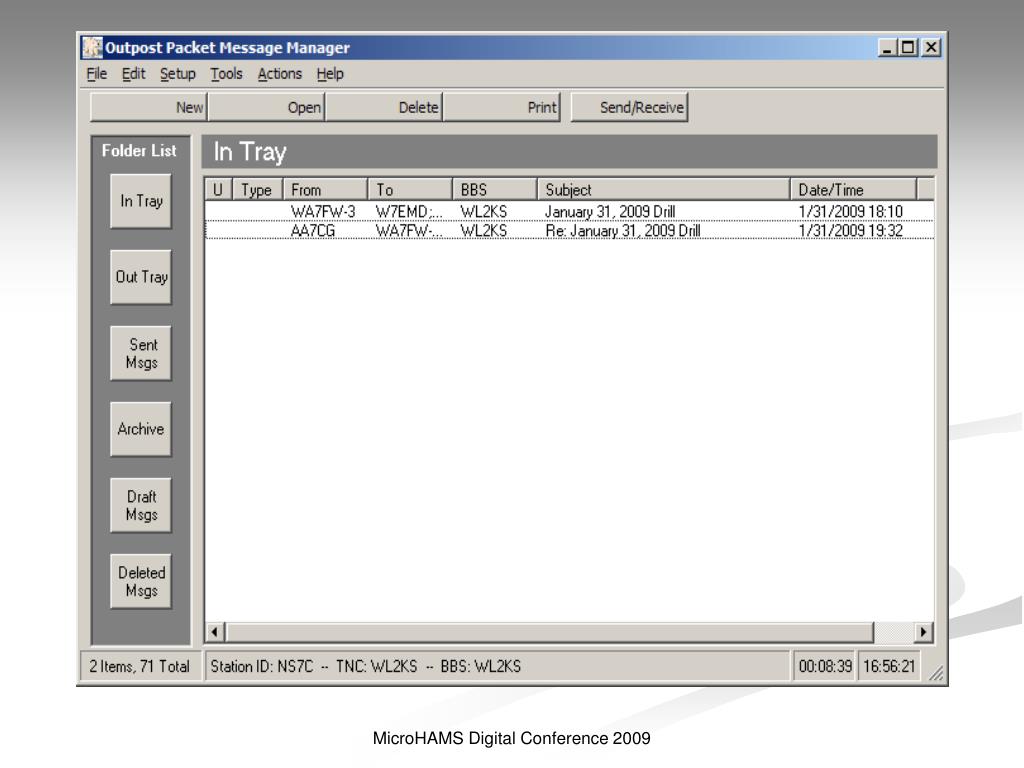The height and width of the screenshot is (768, 1024).
Task: Click subject 'January 31, 2009 Drill'
Action: (610, 212)
